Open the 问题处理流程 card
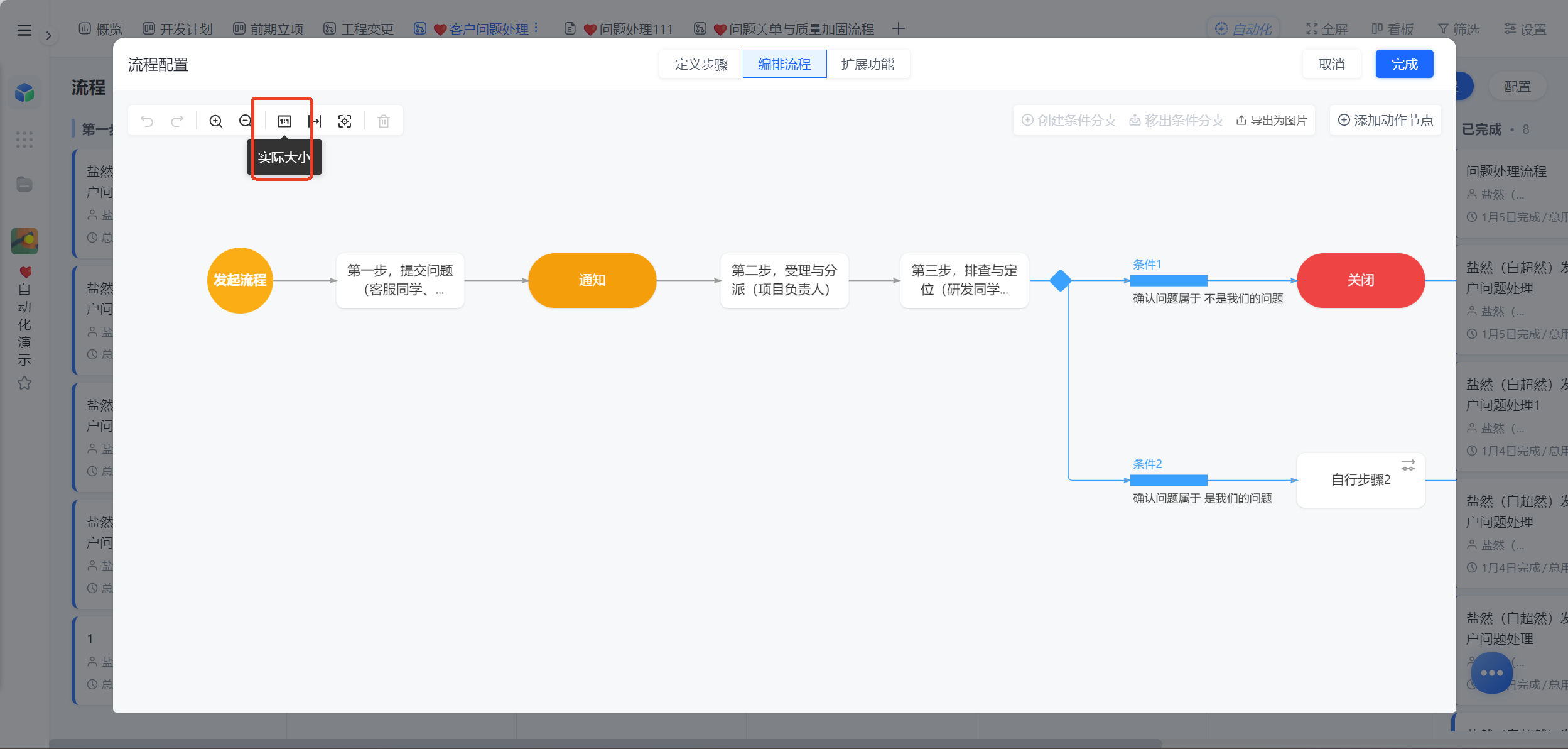1568x749 pixels. (x=1512, y=192)
